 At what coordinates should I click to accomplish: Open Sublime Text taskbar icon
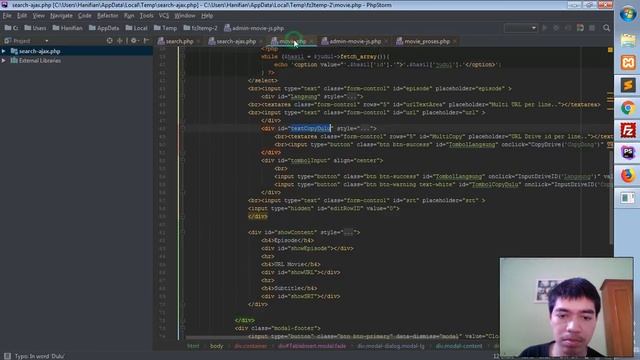(628, 85)
